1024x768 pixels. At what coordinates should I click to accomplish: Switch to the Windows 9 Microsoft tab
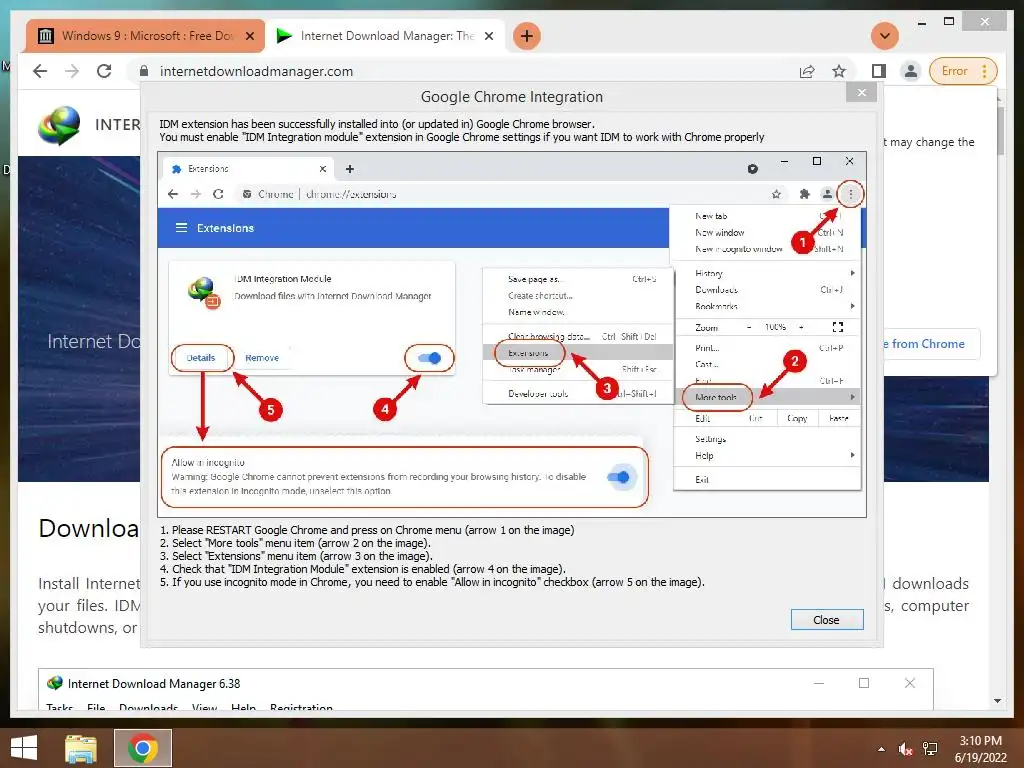click(145, 36)
